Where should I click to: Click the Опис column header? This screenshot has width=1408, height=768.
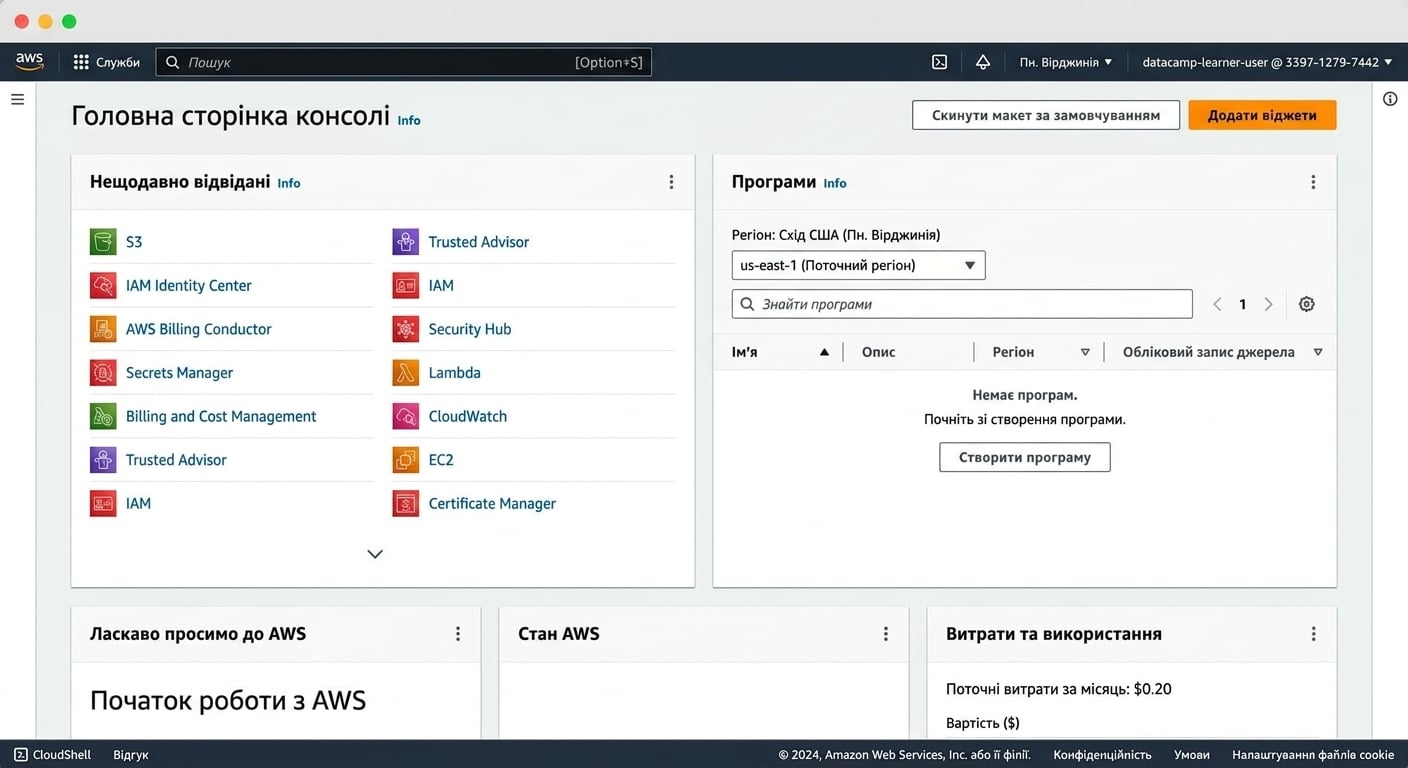[879, 352]
